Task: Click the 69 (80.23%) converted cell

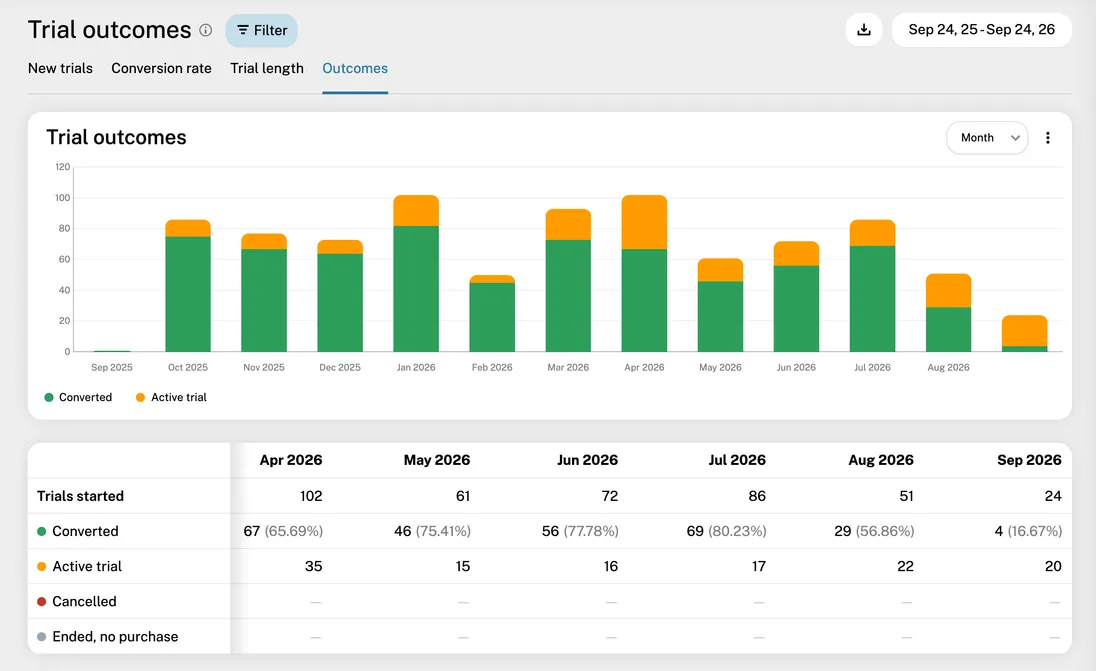Action: [726, 531]
